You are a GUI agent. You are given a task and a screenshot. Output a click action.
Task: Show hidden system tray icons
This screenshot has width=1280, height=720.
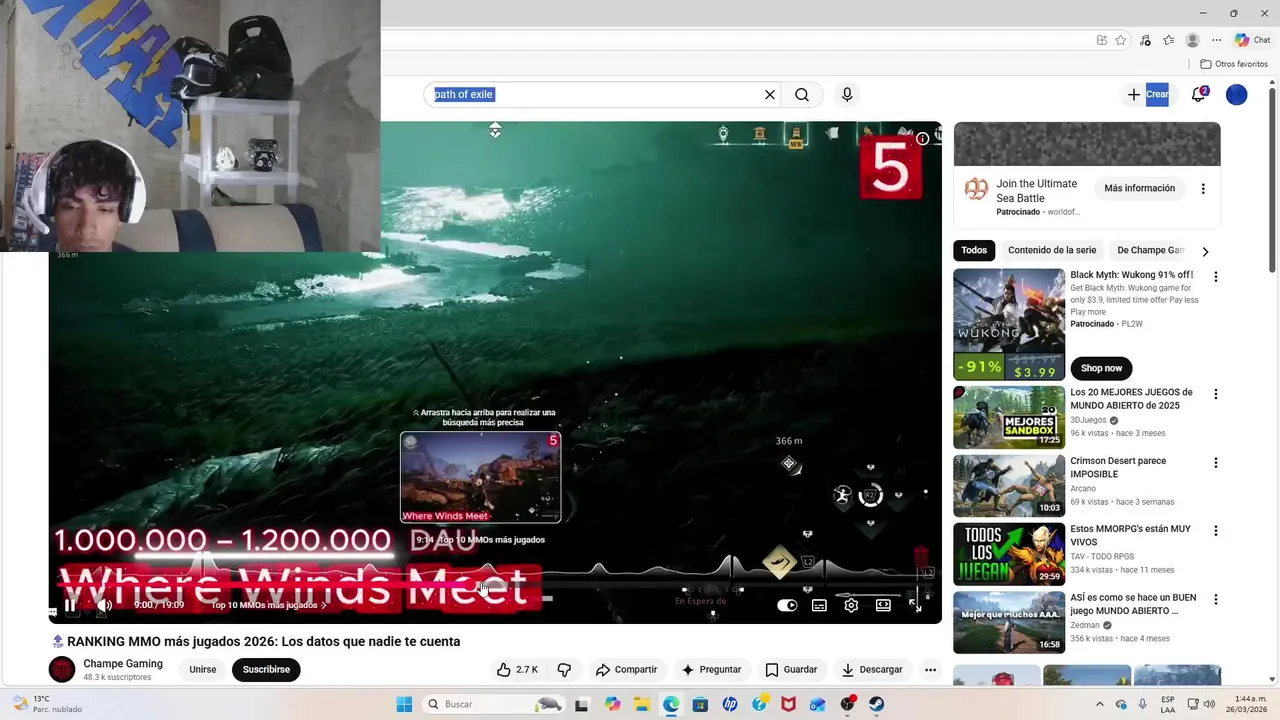tap(1100, 704)
